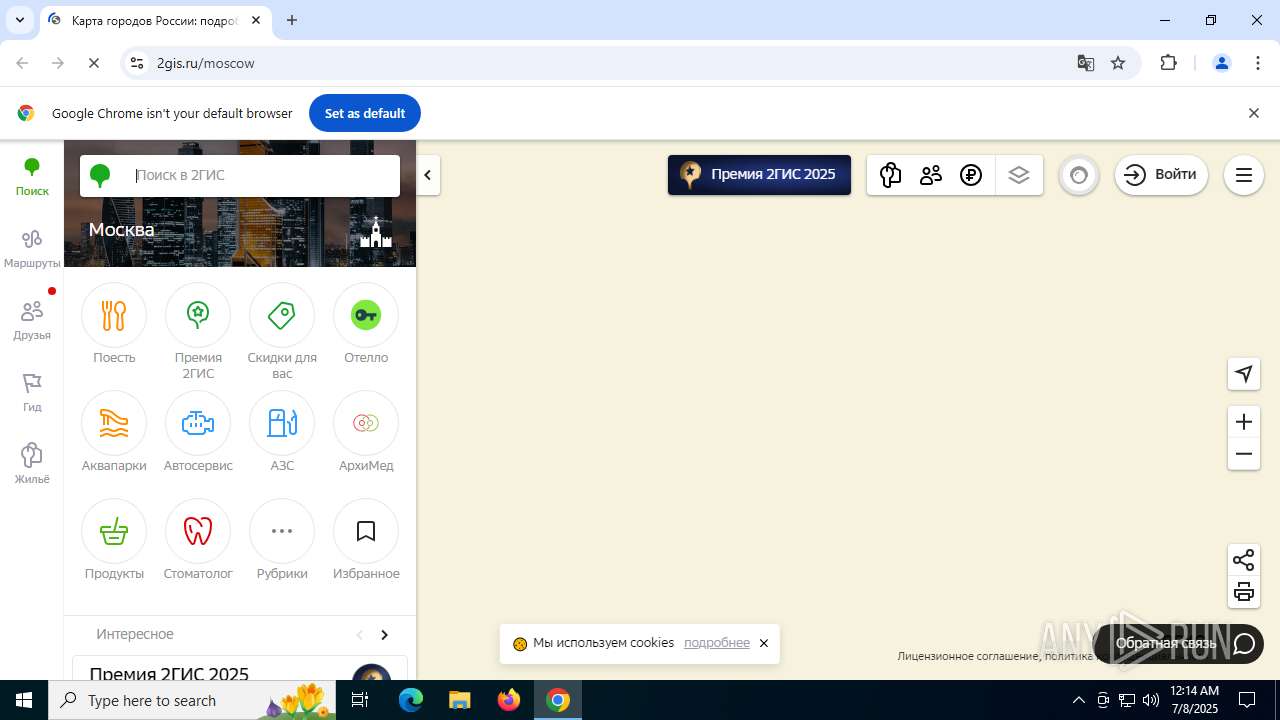Image resolution: width=1280 pixels, height=720 pixels.
Task: Click the ruble price layer icon
Action: pyautogui.click(x=971, y=175)
